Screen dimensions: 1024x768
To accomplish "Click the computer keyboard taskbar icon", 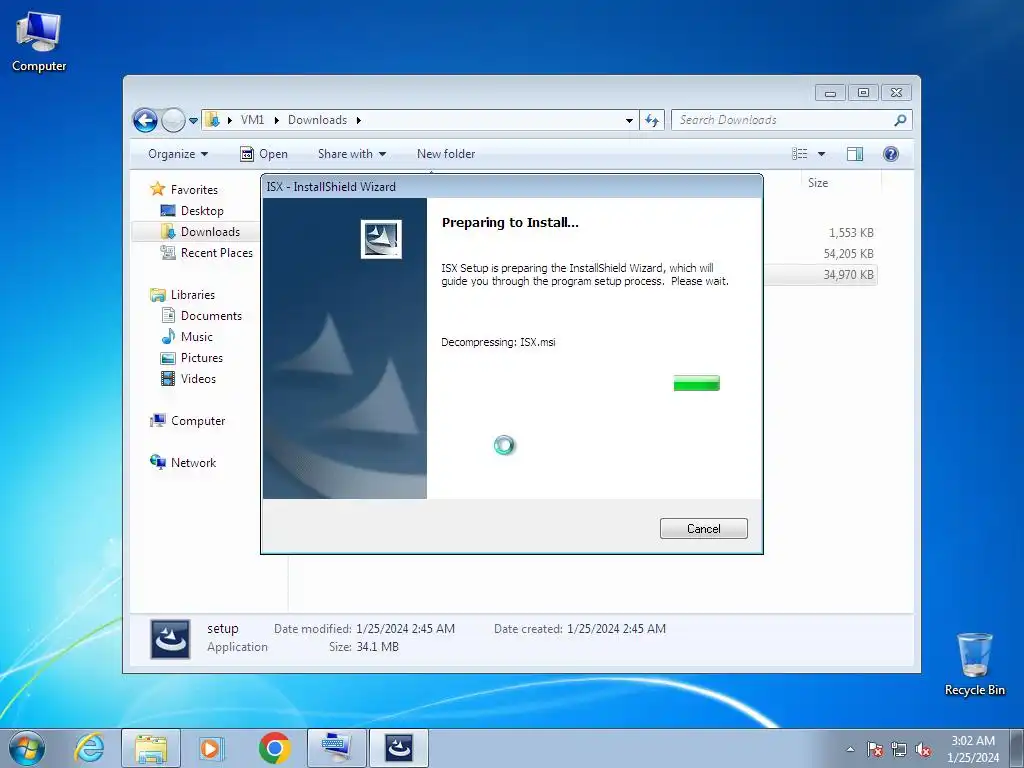I will (x=337, y=748).
